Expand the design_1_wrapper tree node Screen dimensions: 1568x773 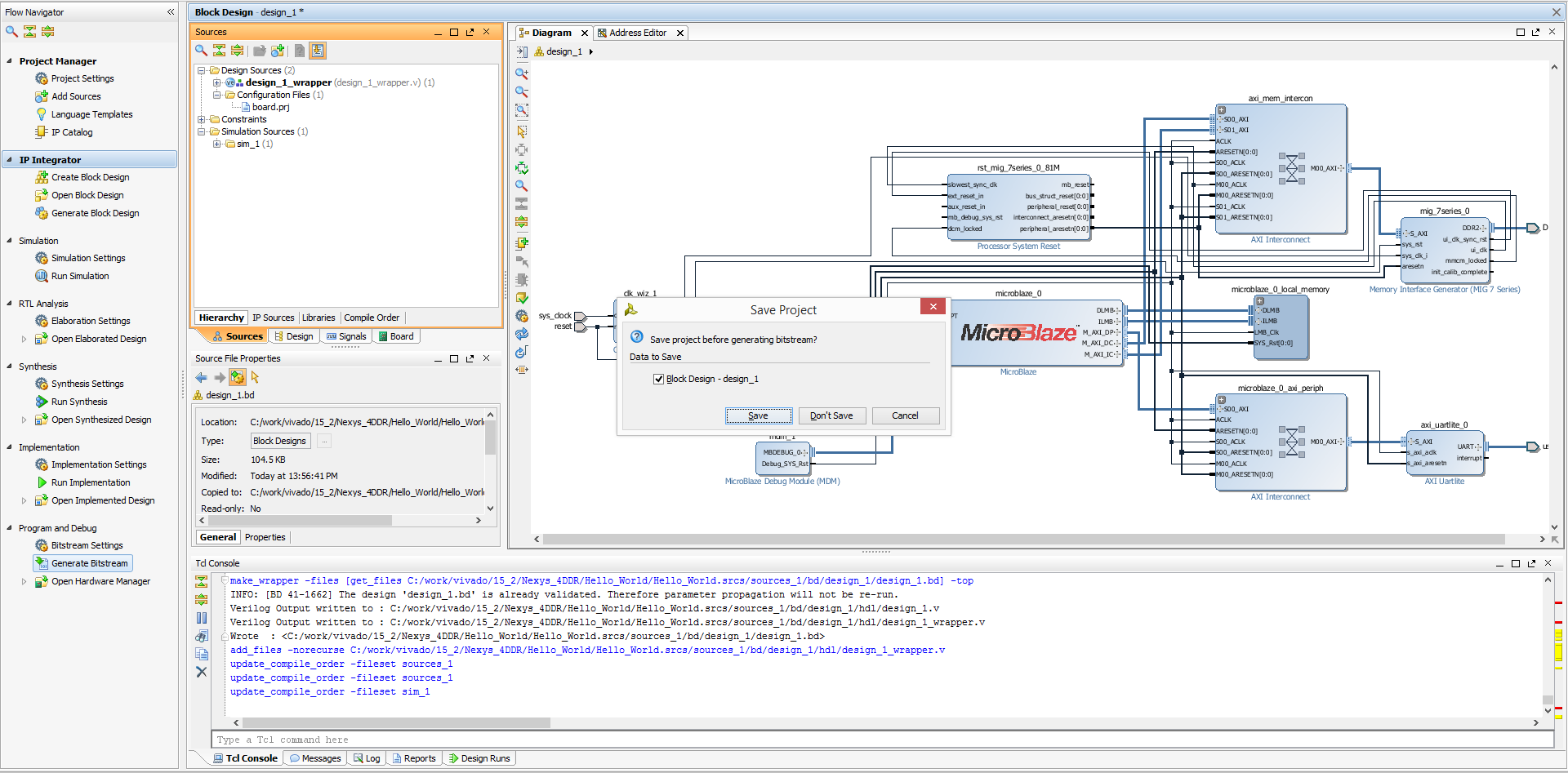[x=216, y=82]
